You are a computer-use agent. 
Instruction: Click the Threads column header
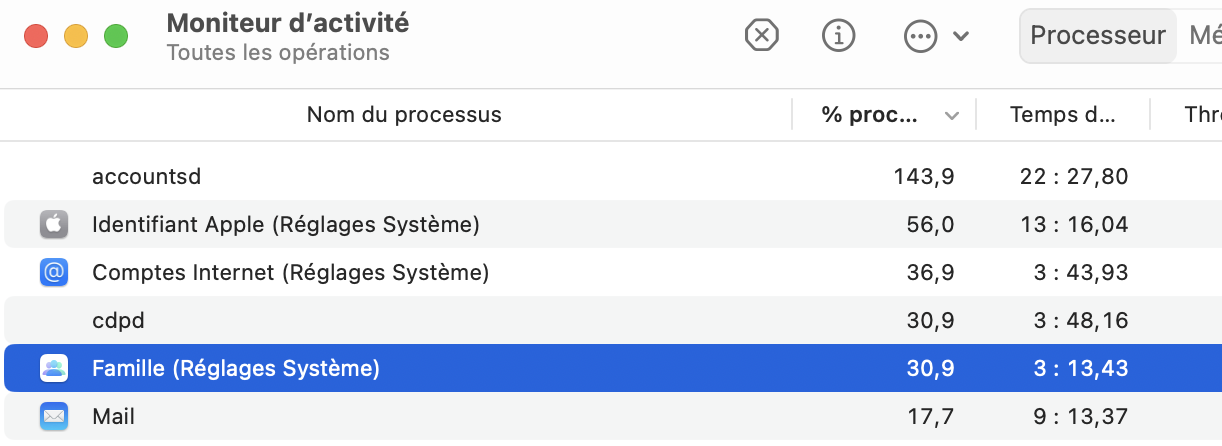click(x=1202, y=115)
